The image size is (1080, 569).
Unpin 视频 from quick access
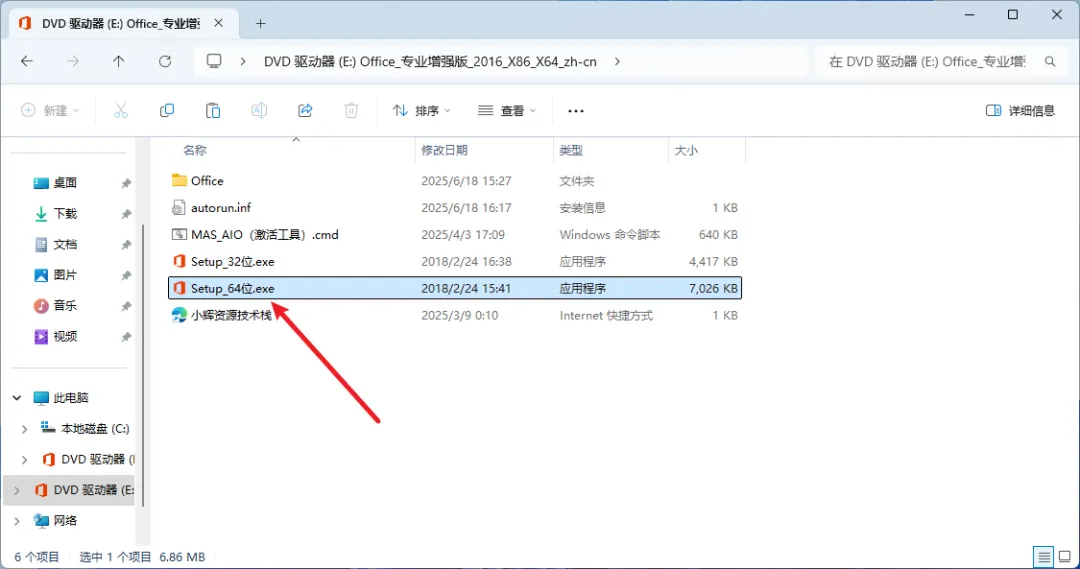[126, 337]
